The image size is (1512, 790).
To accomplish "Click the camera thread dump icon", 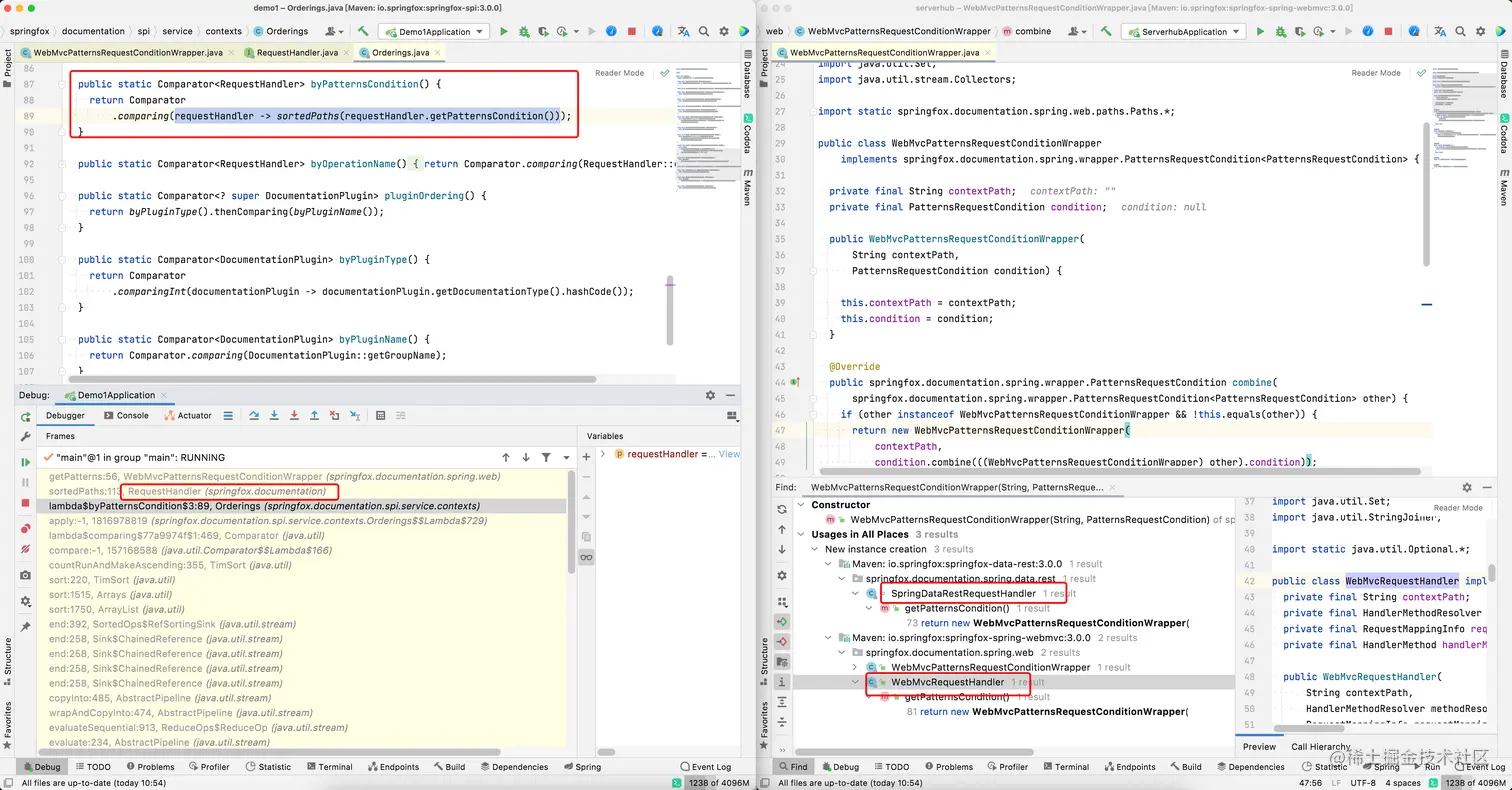I will click(26, 576).
